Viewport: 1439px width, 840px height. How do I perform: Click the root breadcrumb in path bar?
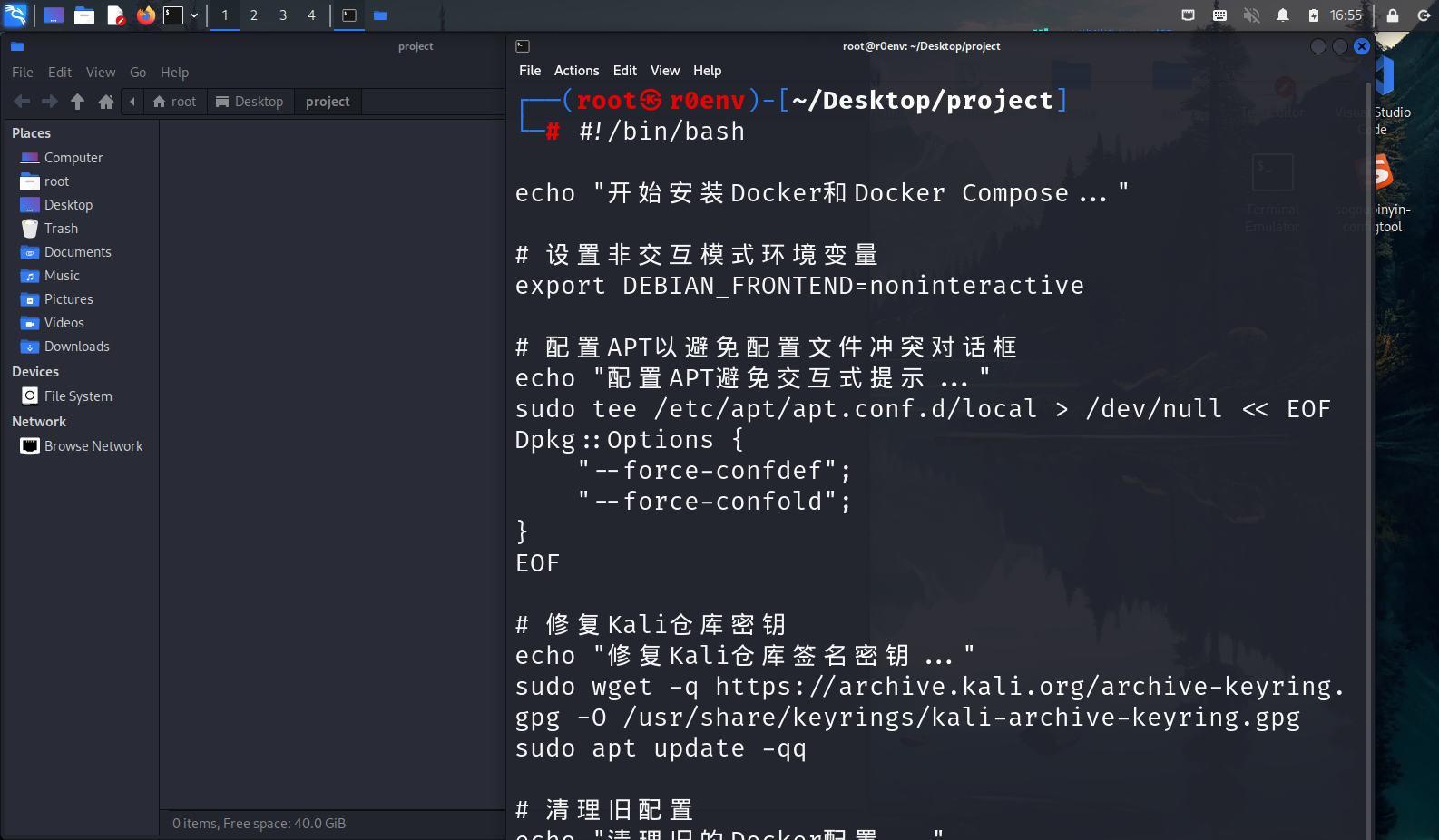(175, 102)
